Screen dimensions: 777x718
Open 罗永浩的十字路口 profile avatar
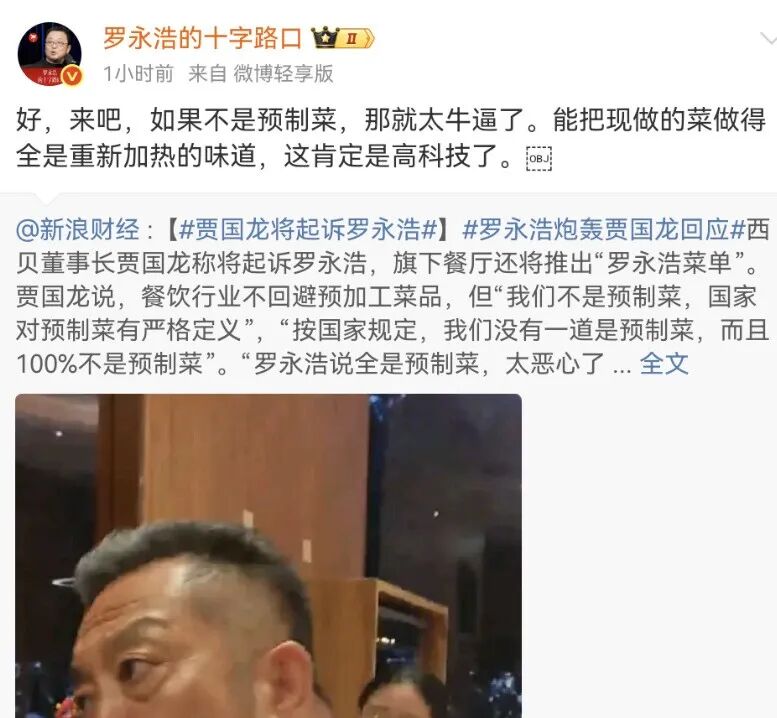click(x=50, y=54)
